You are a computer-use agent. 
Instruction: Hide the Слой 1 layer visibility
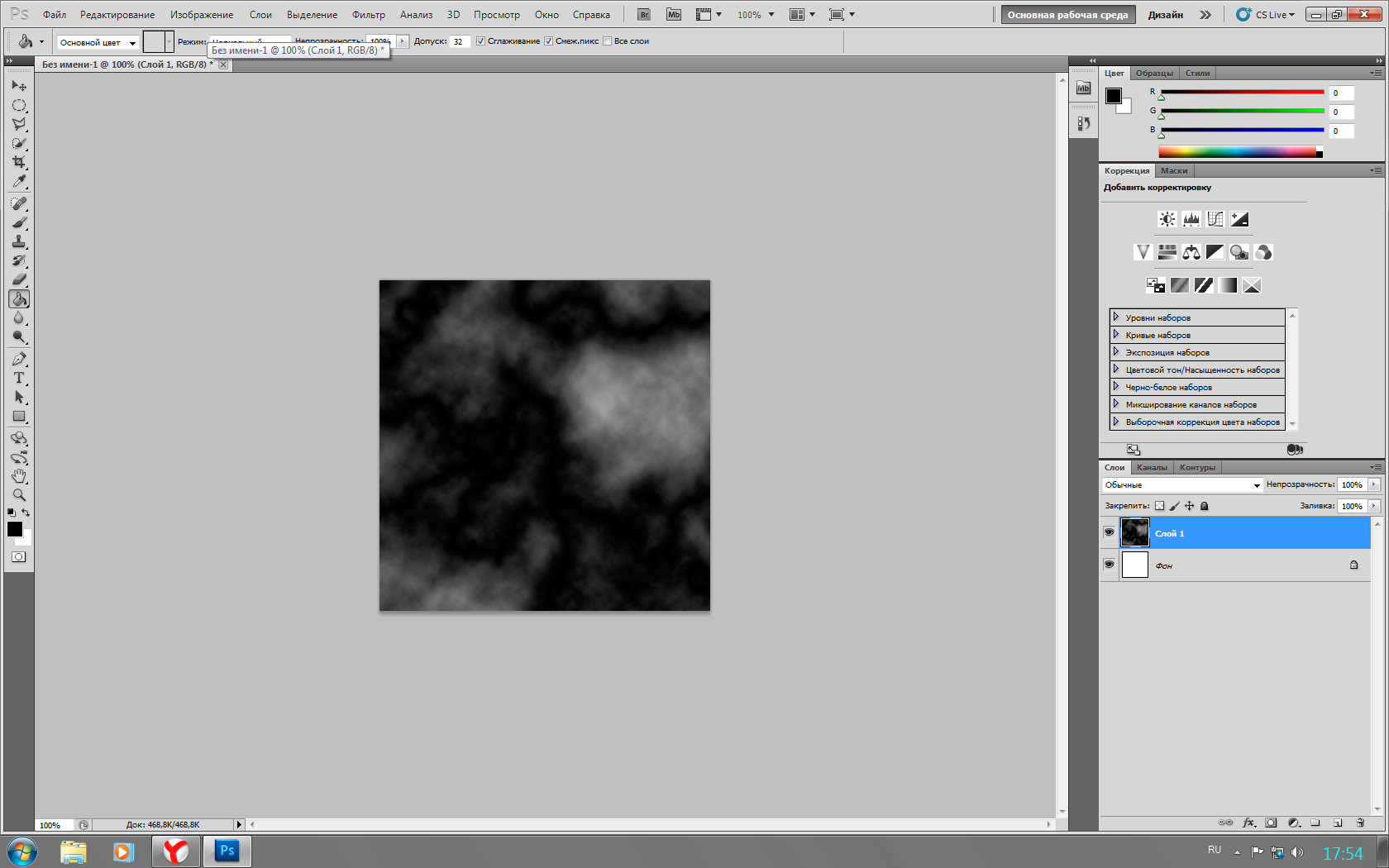(1109, 532)
